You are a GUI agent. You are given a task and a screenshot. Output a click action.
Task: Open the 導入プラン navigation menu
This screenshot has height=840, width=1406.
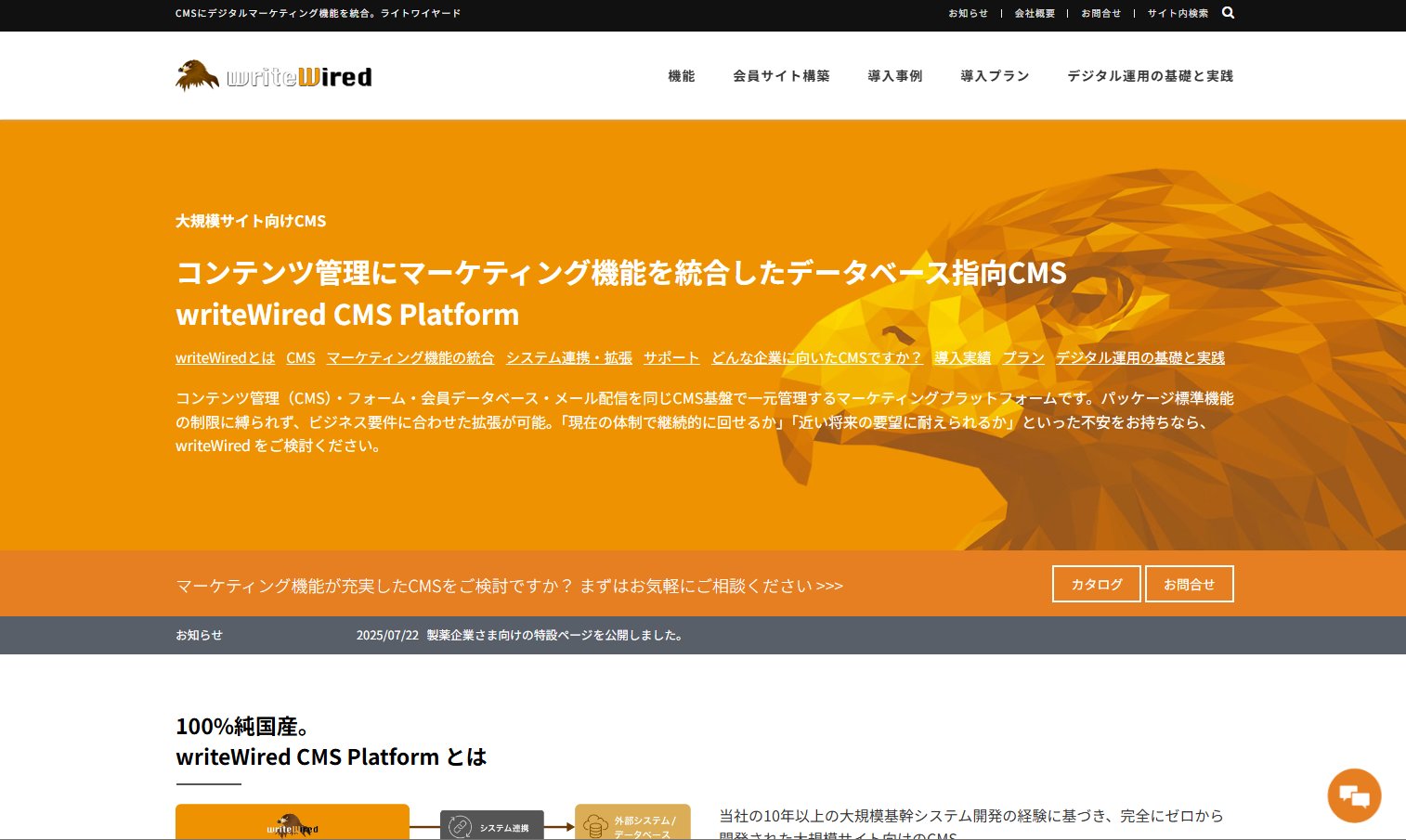[994, 76]
